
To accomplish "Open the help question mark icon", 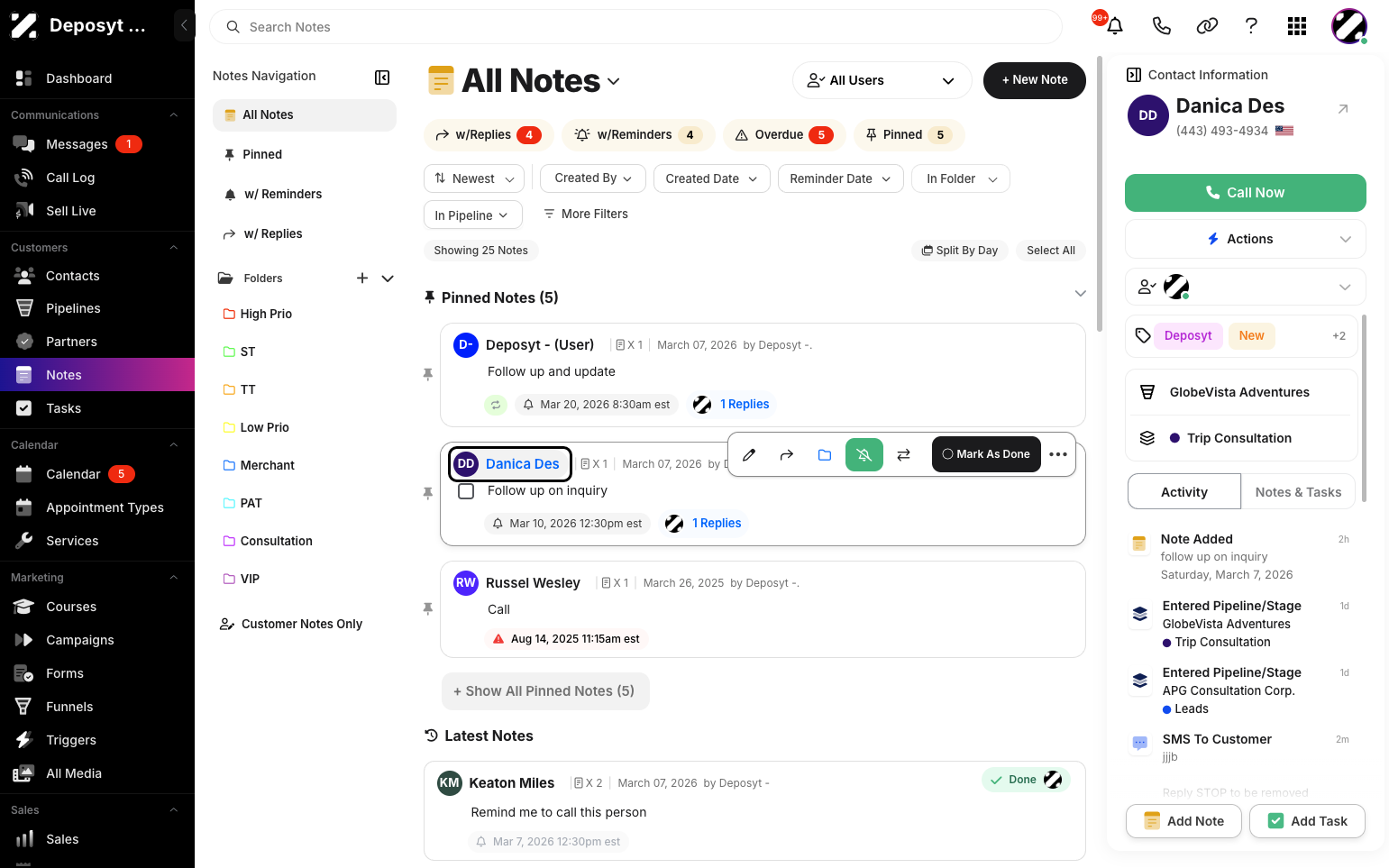I will click(x=1251, y=26).
